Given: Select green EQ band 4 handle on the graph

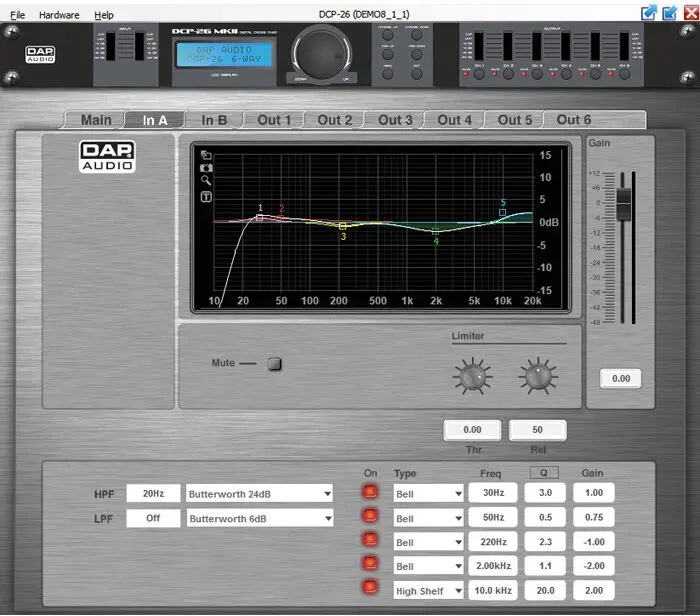Looking at the screenshot, I should (435, 231).
